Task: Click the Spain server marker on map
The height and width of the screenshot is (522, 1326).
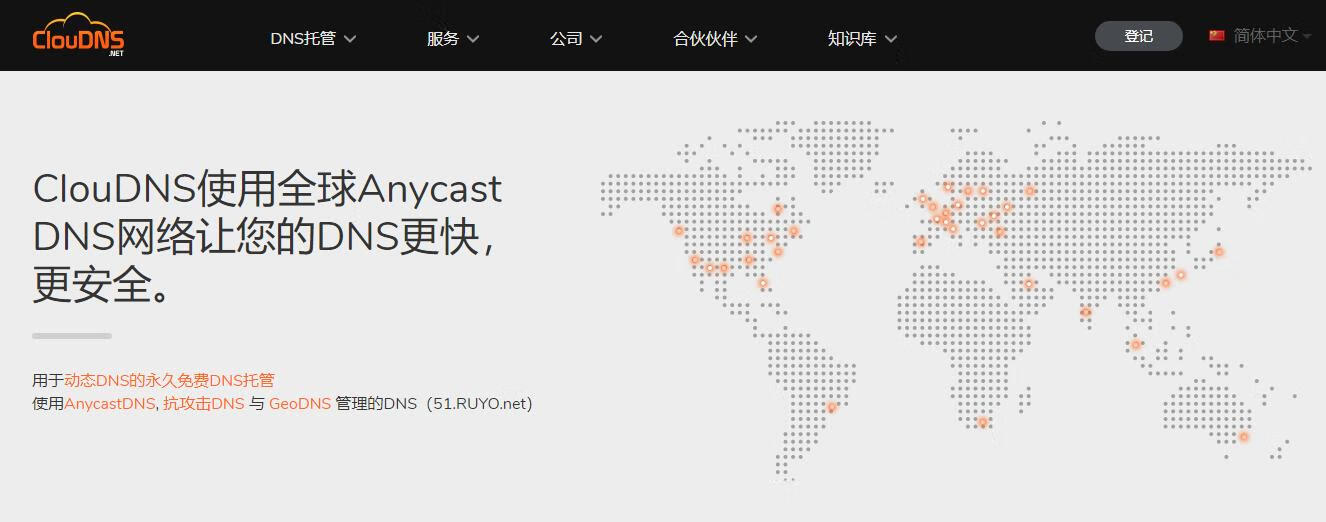Action: click(921, 241)
